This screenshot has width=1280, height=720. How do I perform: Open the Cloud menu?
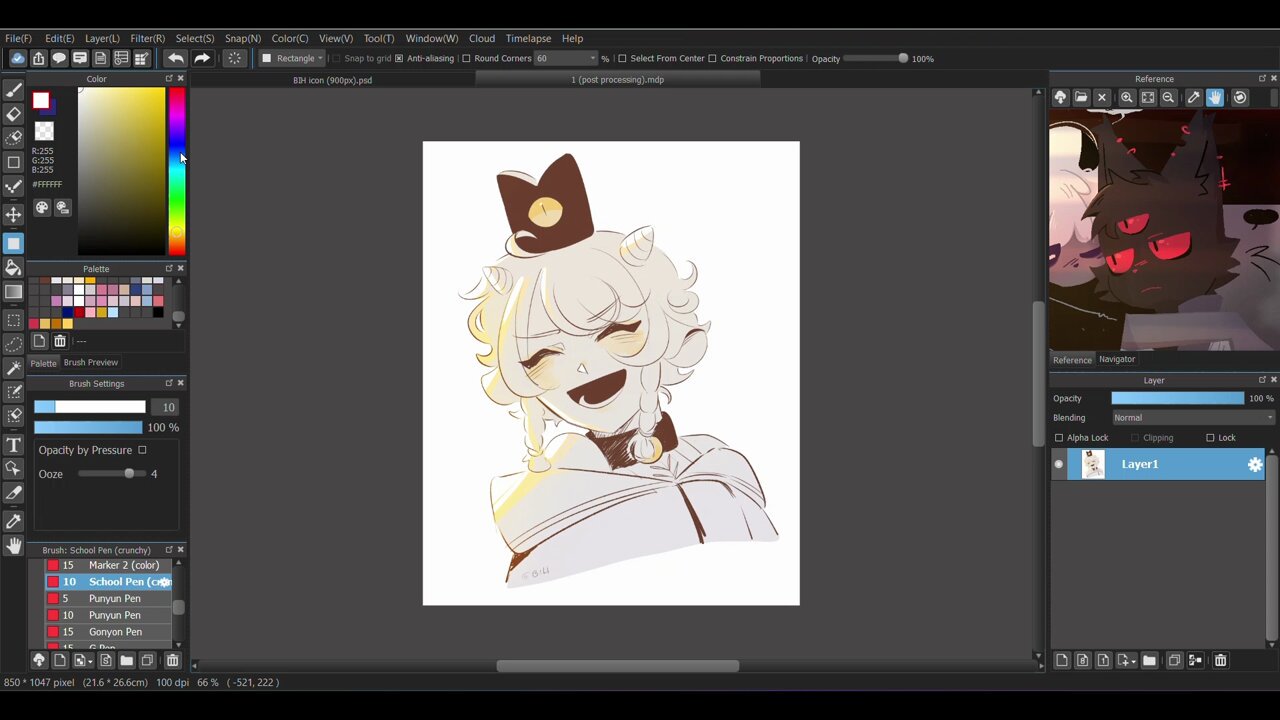point(482,38)
